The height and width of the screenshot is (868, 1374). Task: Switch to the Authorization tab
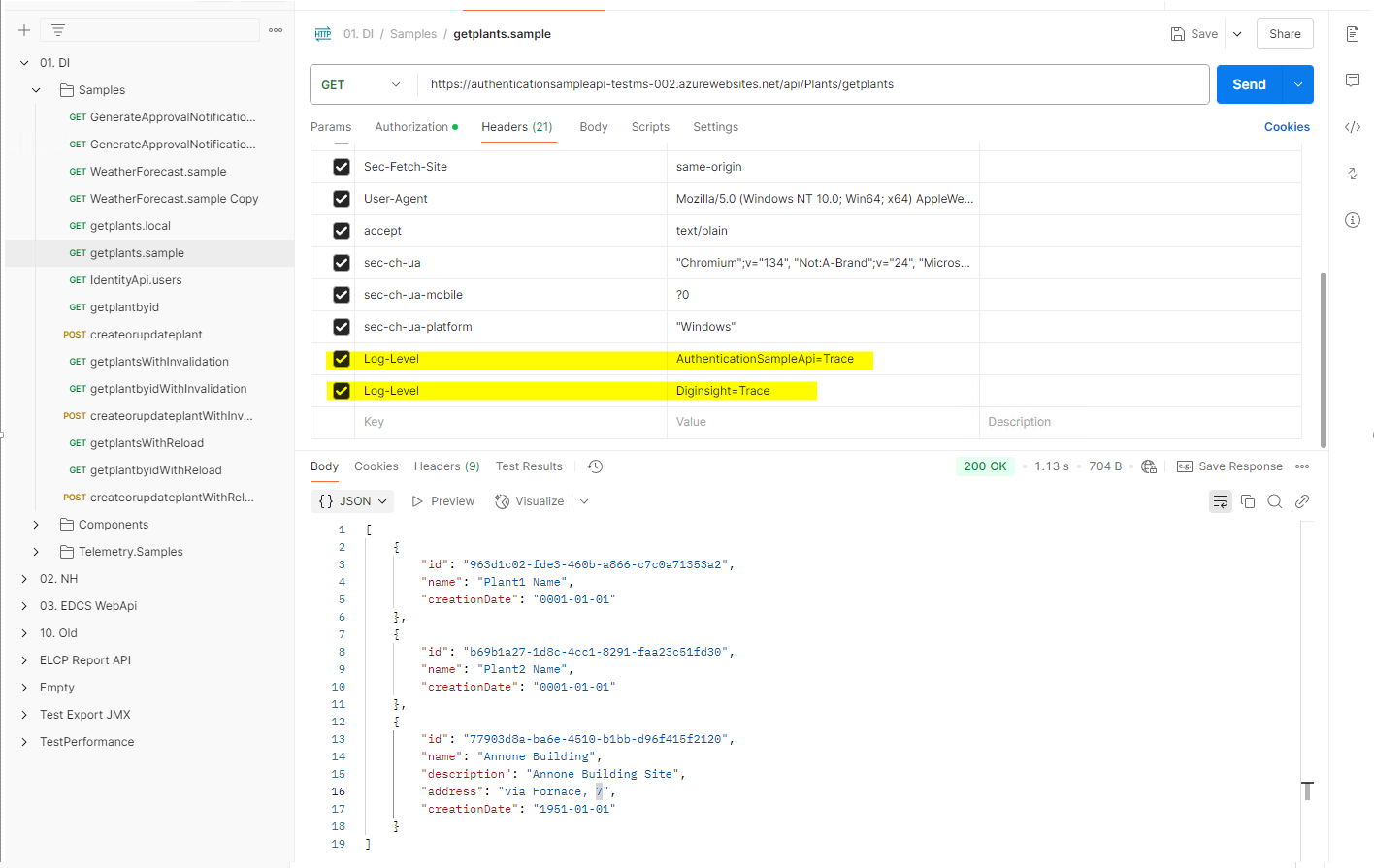tap(411, 127)
